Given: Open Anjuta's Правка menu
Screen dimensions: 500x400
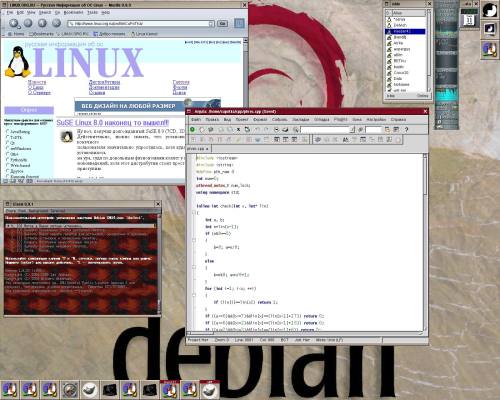Looking at the screenshot, I should [212, 119].
